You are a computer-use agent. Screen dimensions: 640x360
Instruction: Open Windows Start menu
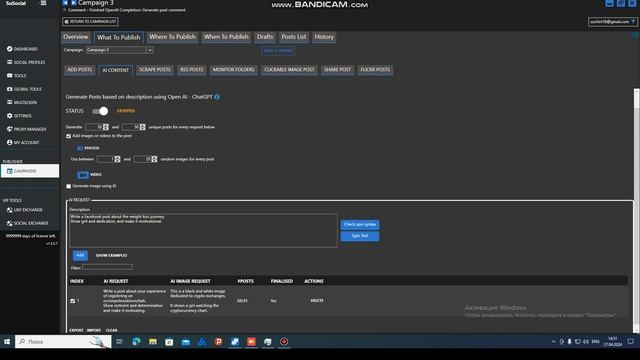tap(7, 342)
